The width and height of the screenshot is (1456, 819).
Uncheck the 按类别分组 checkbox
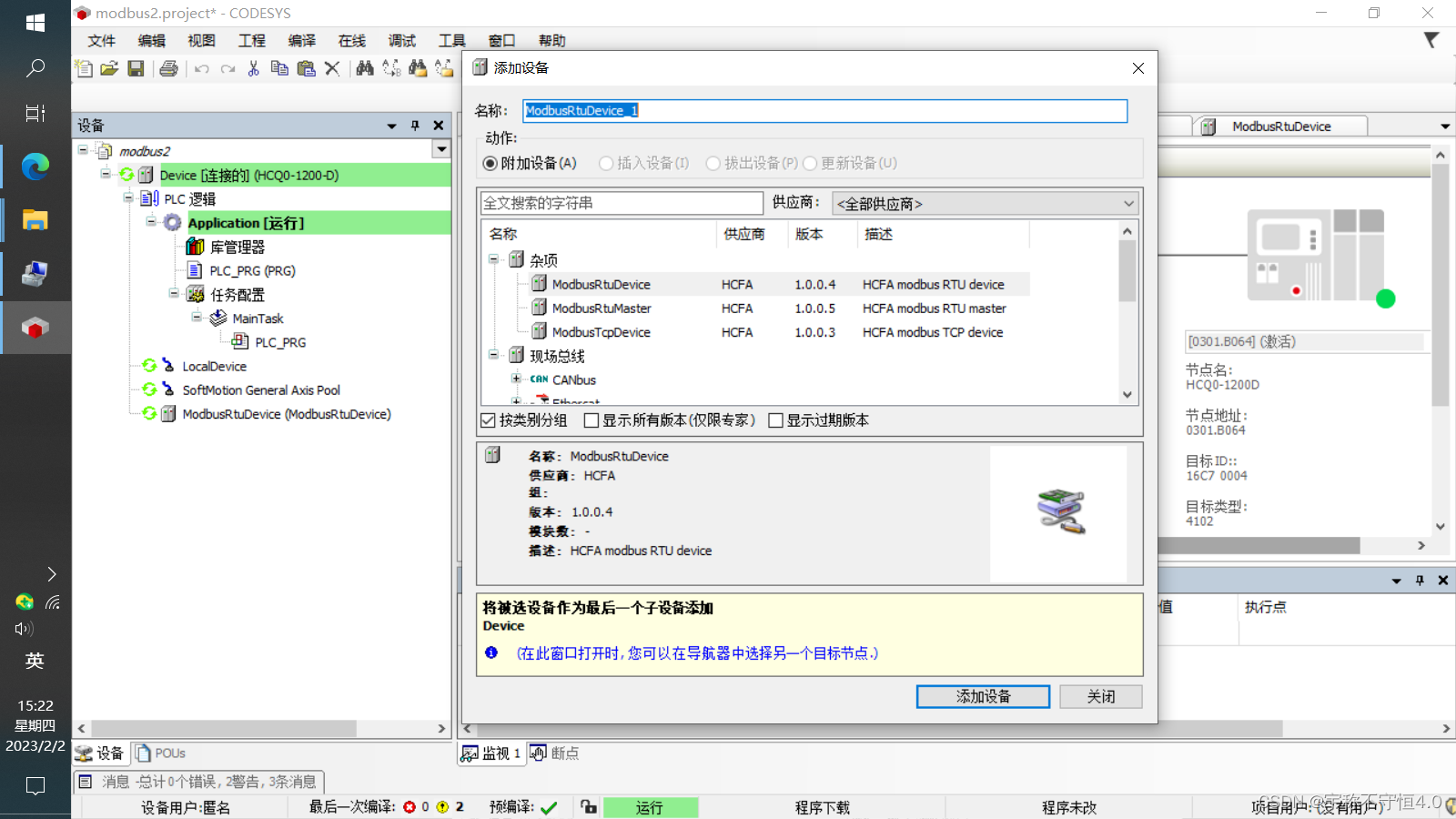[x=488, y=420]
